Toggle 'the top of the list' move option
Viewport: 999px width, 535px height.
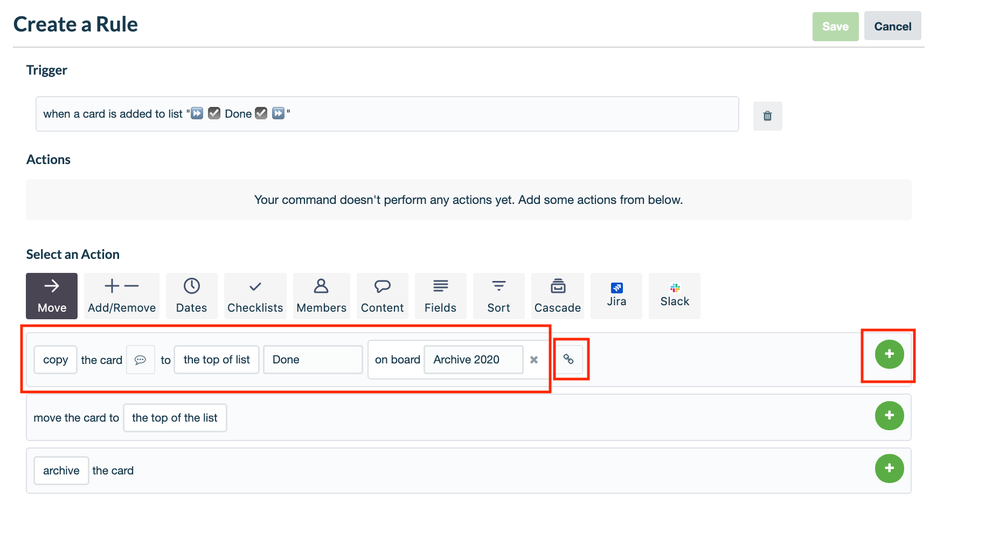pyautogui.click(x=175, y=418)
